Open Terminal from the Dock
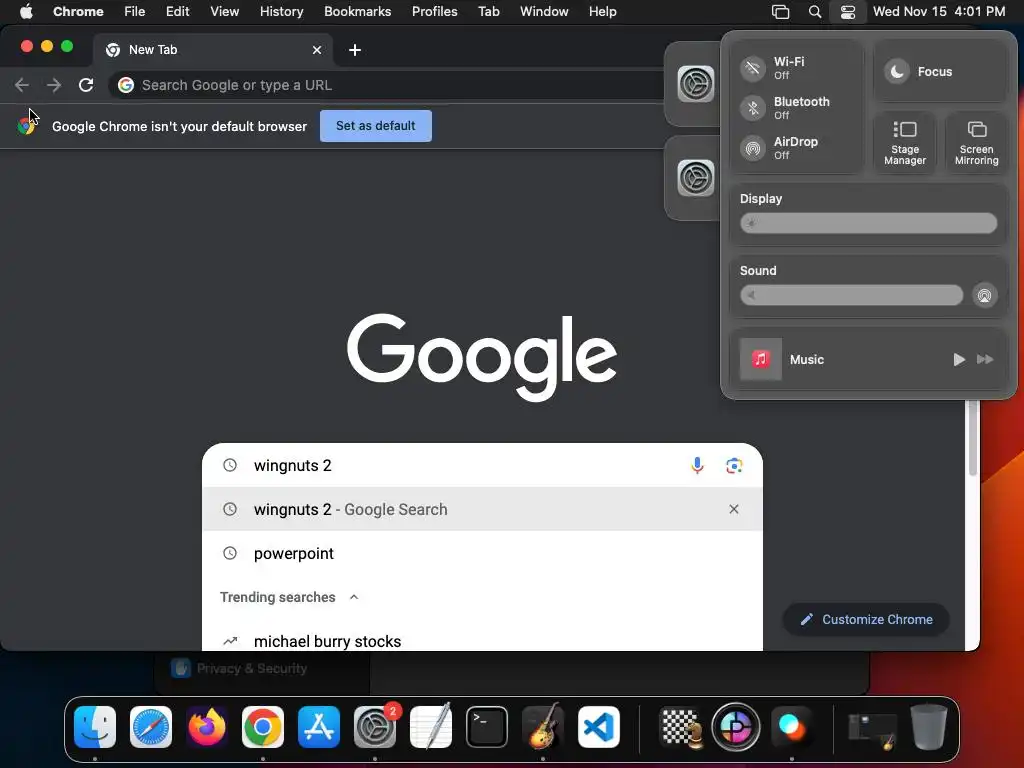This screenshot has width=1024, height=768. (487, 727)
